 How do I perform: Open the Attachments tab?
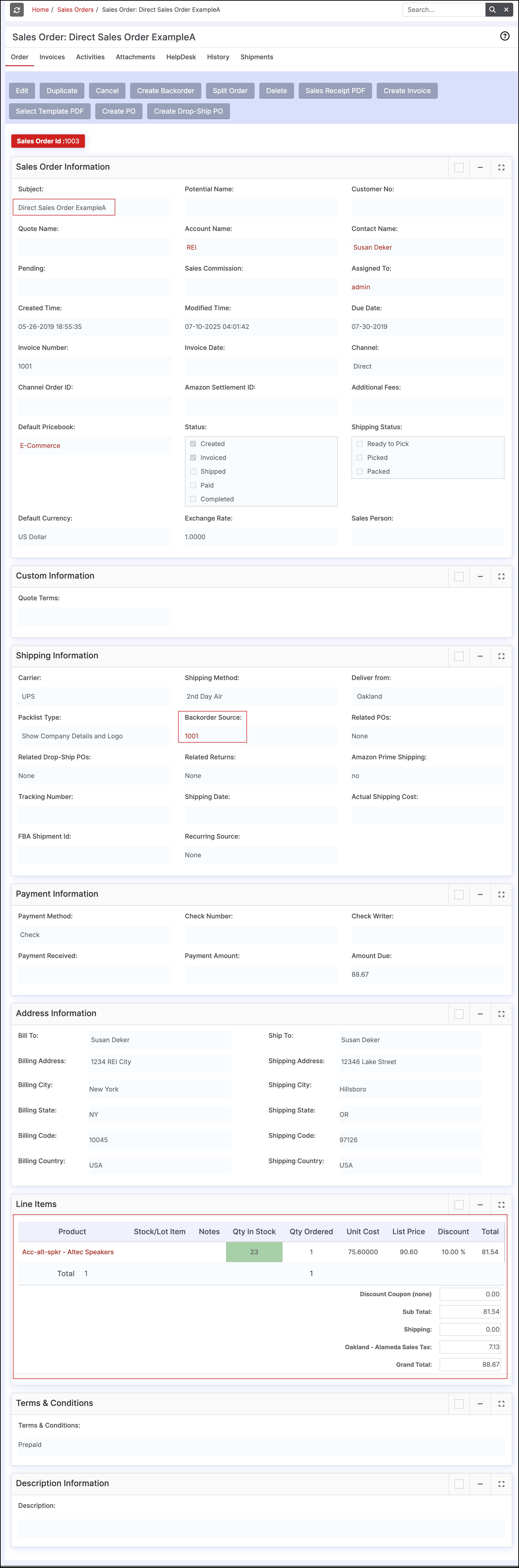135,57
